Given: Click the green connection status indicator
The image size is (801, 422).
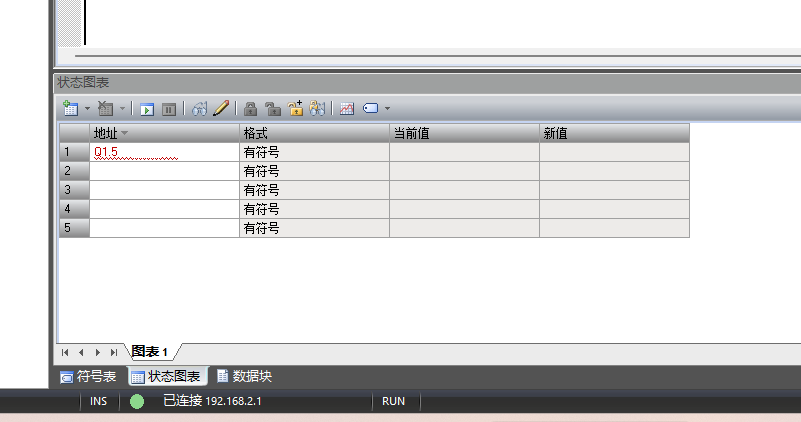Looking at the screenshot, I should [x=137, y=402].
